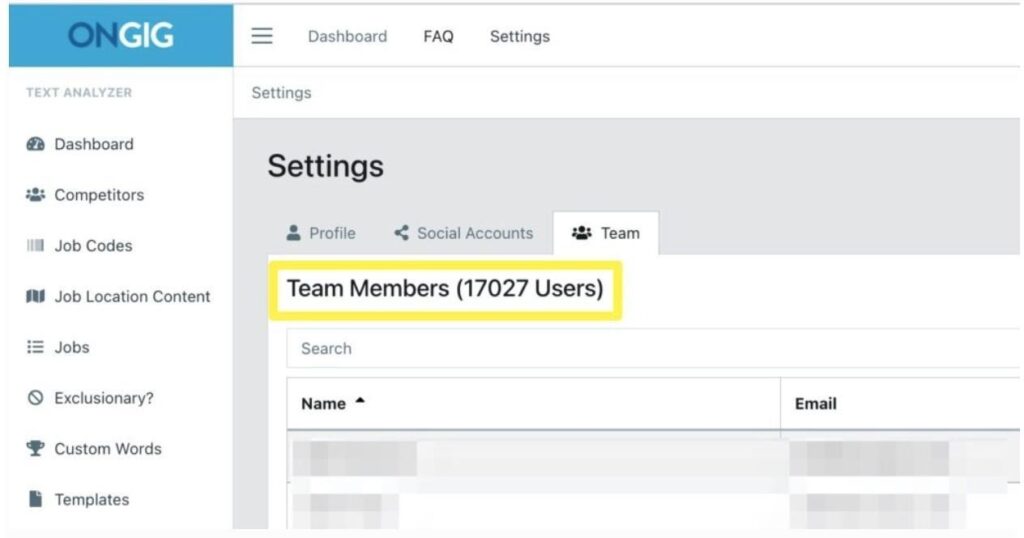Viewport: 1024px width, 538px height.
Task: Click the Email column header
Action: 816,404
